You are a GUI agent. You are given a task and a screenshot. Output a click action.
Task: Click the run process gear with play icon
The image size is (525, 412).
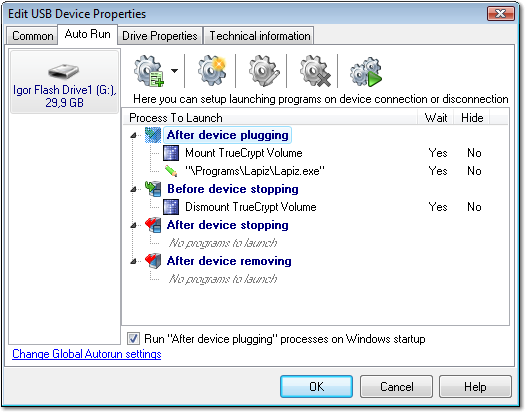366,72
